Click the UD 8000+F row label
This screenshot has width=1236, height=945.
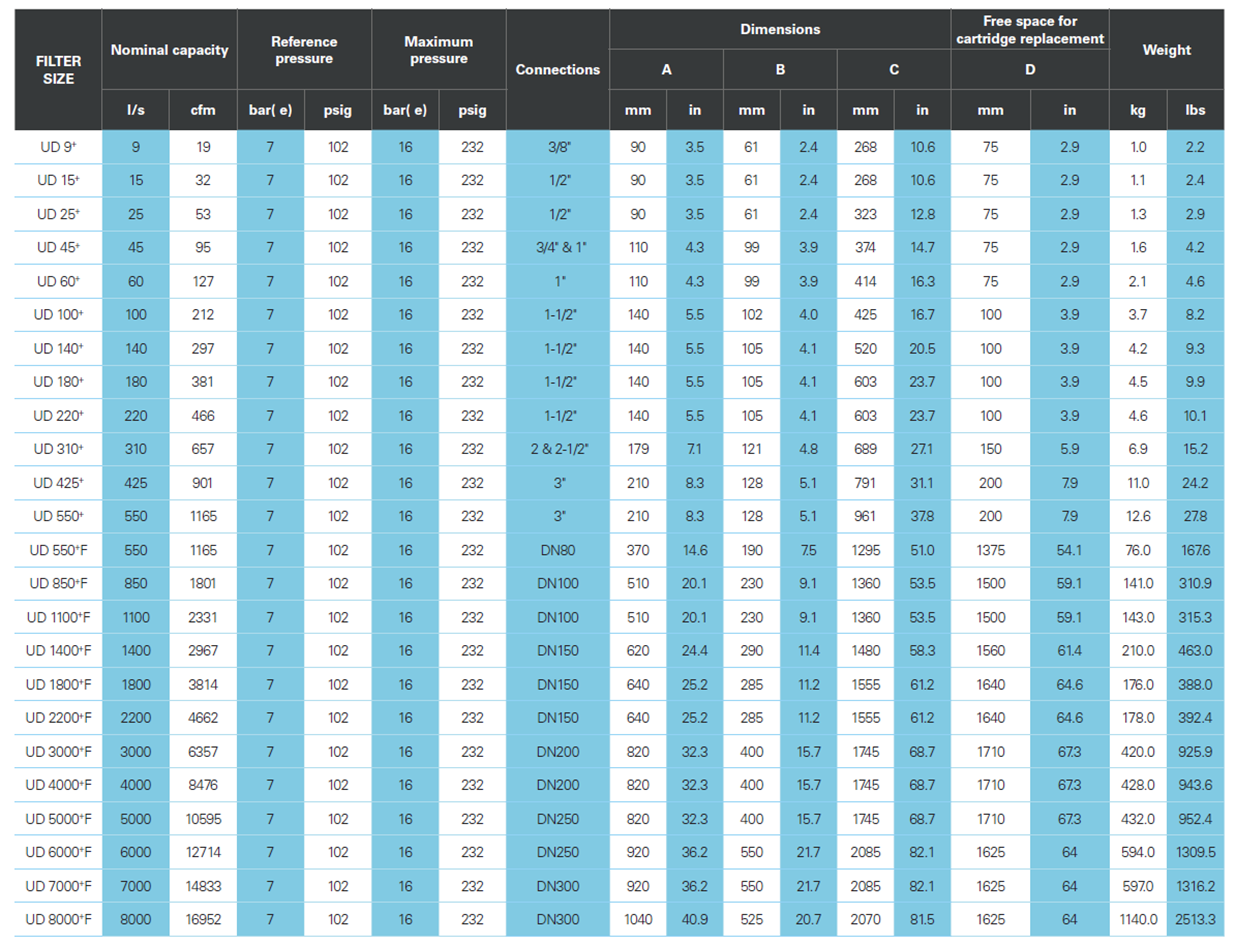(x=58, y=920)
